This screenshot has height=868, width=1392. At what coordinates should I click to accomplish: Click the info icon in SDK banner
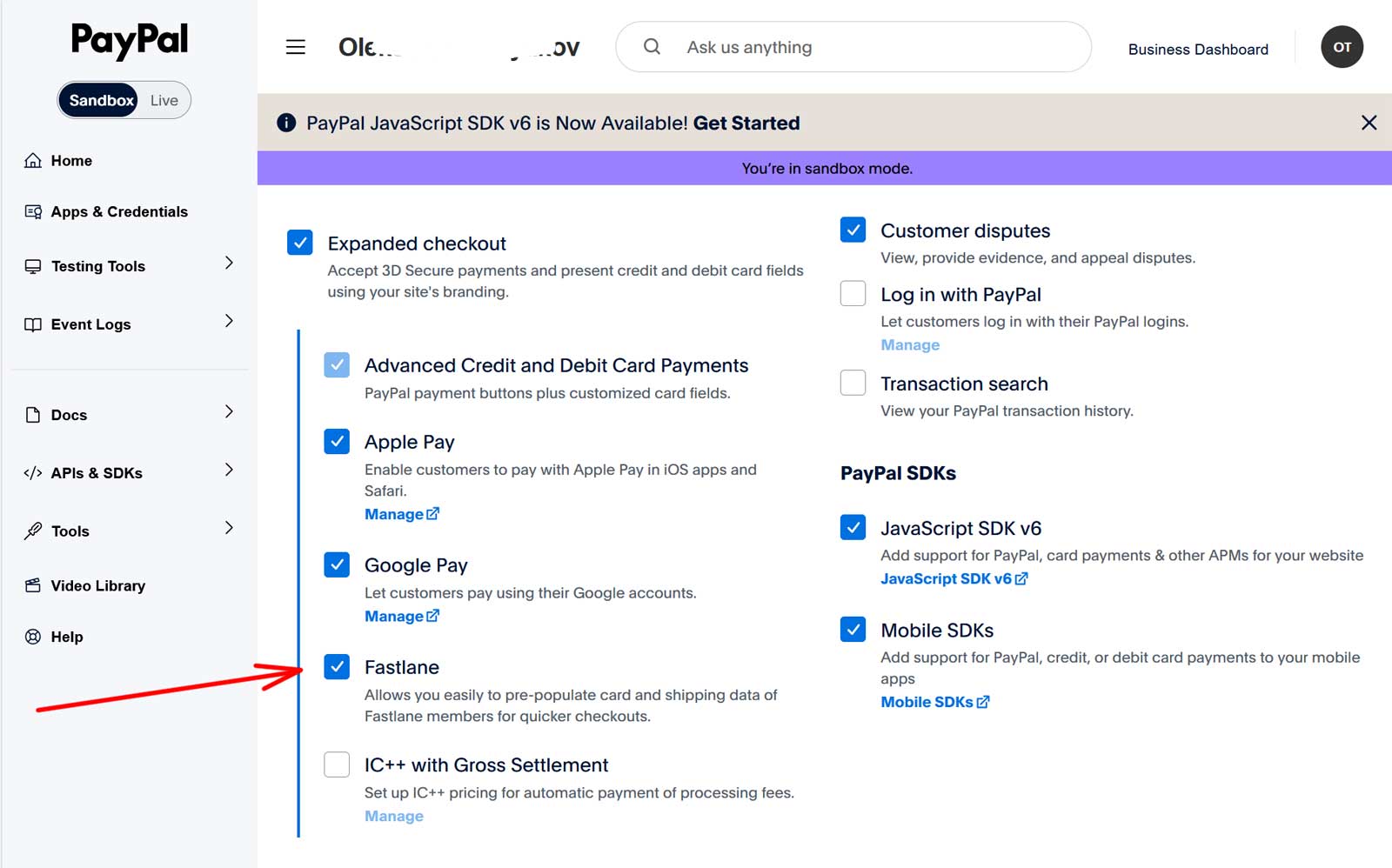pos(285,123)
